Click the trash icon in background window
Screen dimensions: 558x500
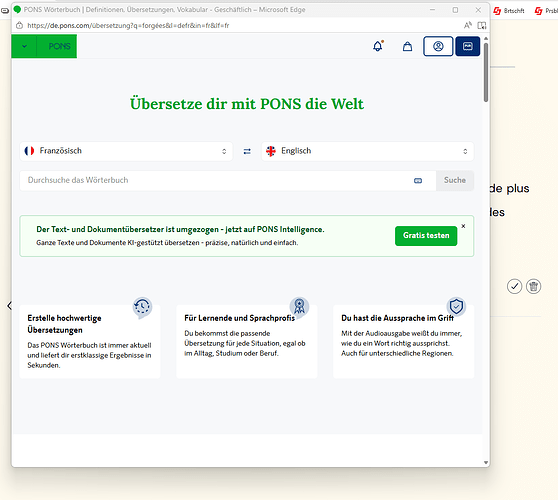[x=533, y=286]
